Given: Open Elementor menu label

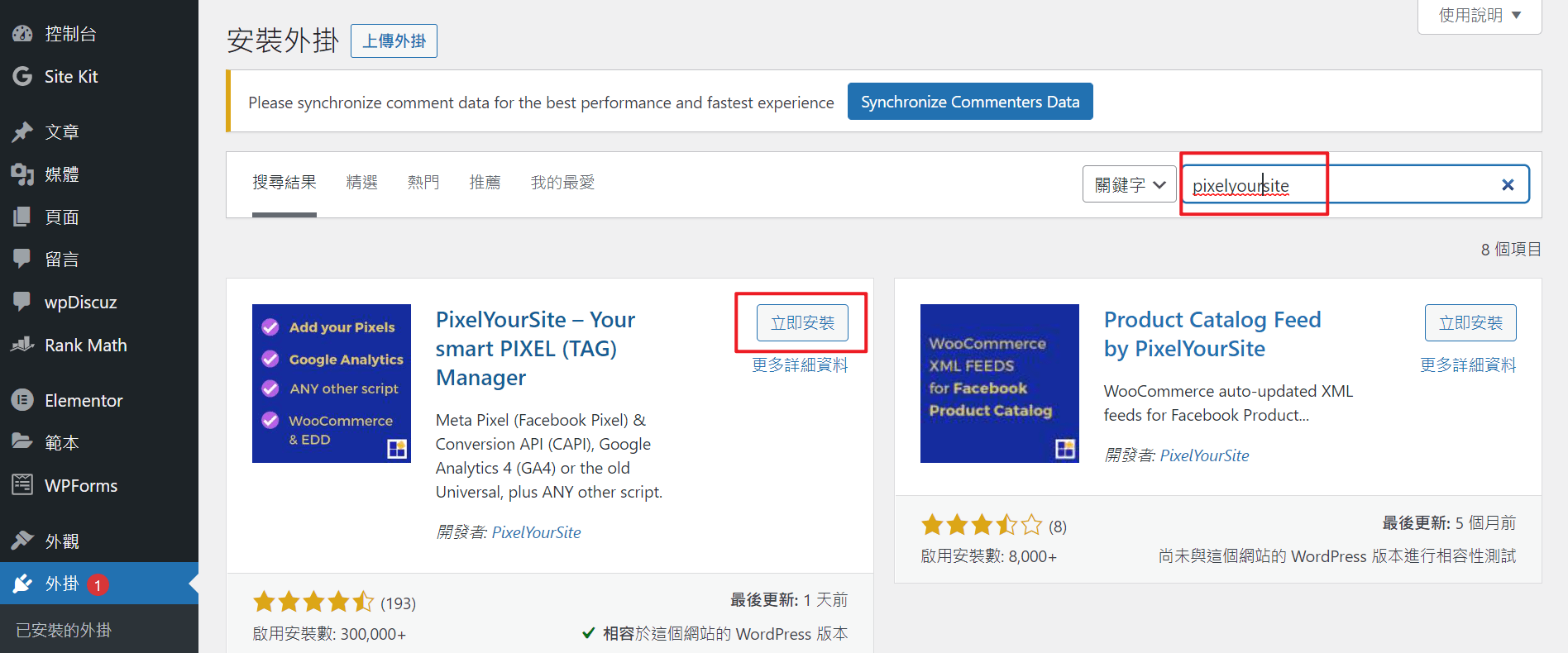Looking at the screenshot, I should click(x=84, y=401).
